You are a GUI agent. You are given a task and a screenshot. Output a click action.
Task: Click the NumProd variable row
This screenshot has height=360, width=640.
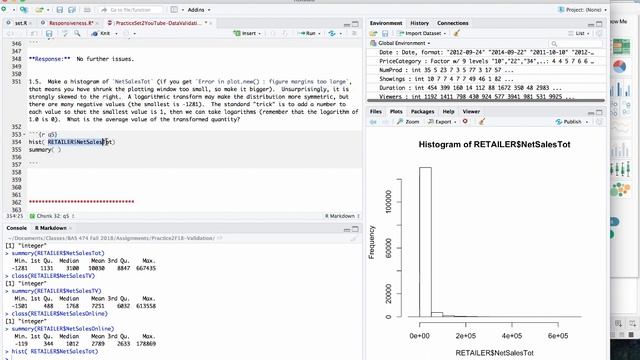(486, 70)
